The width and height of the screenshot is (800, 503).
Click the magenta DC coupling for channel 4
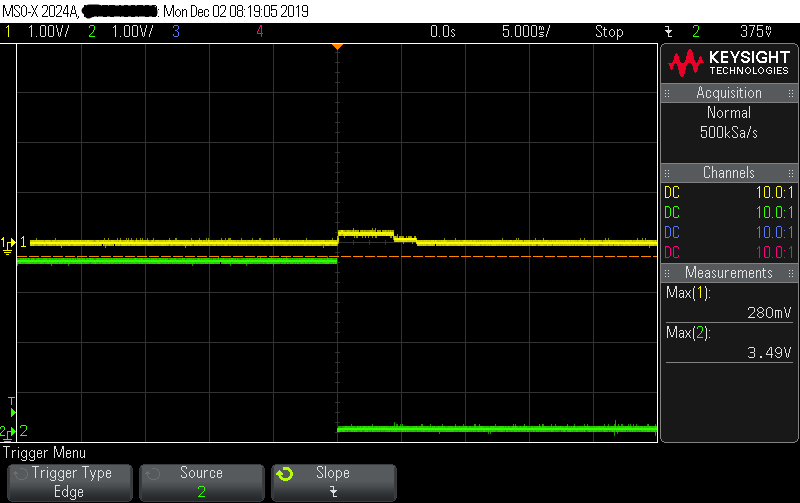pyautogui.click(x=672, y=253)
